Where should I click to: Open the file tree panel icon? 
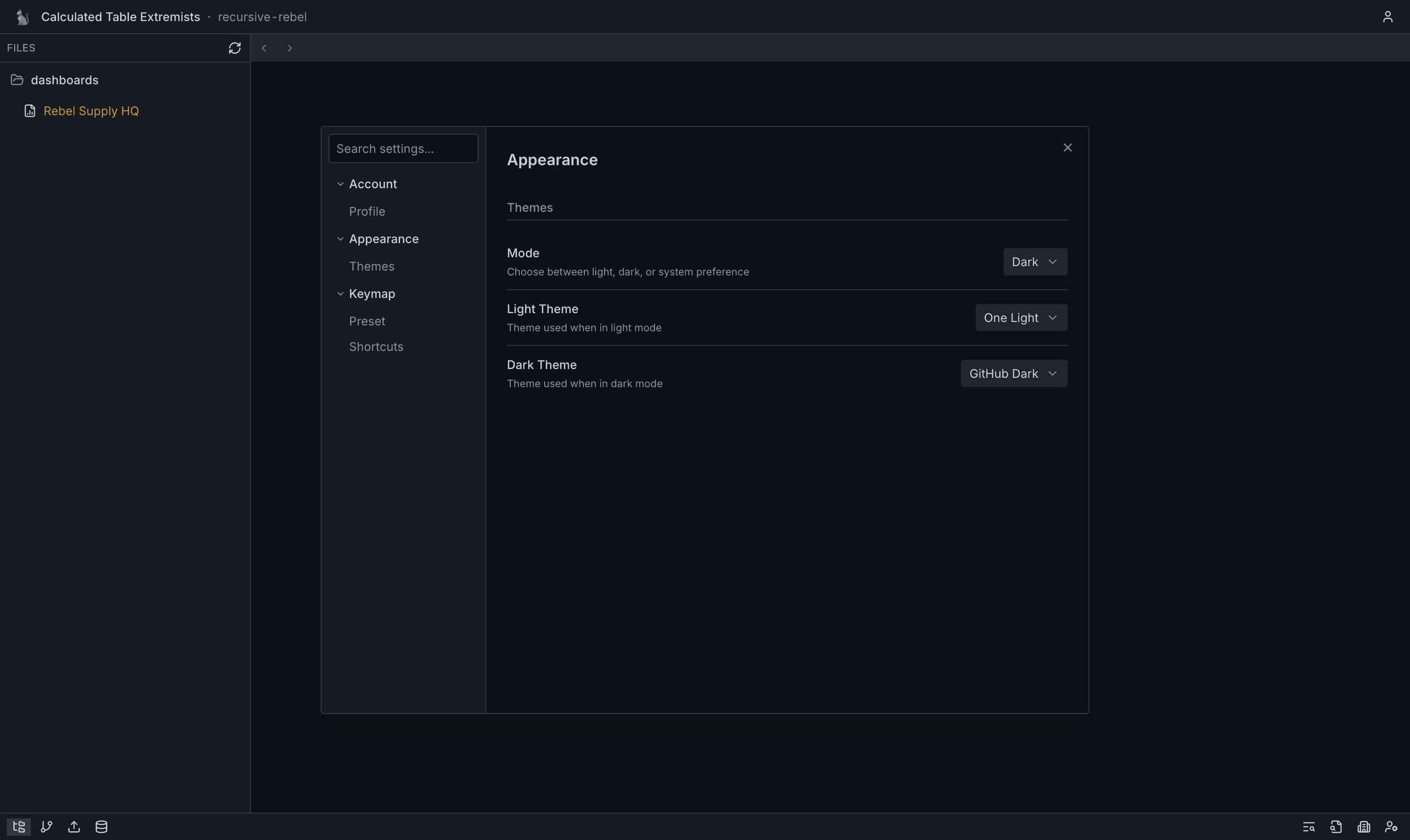coord(19,826)
